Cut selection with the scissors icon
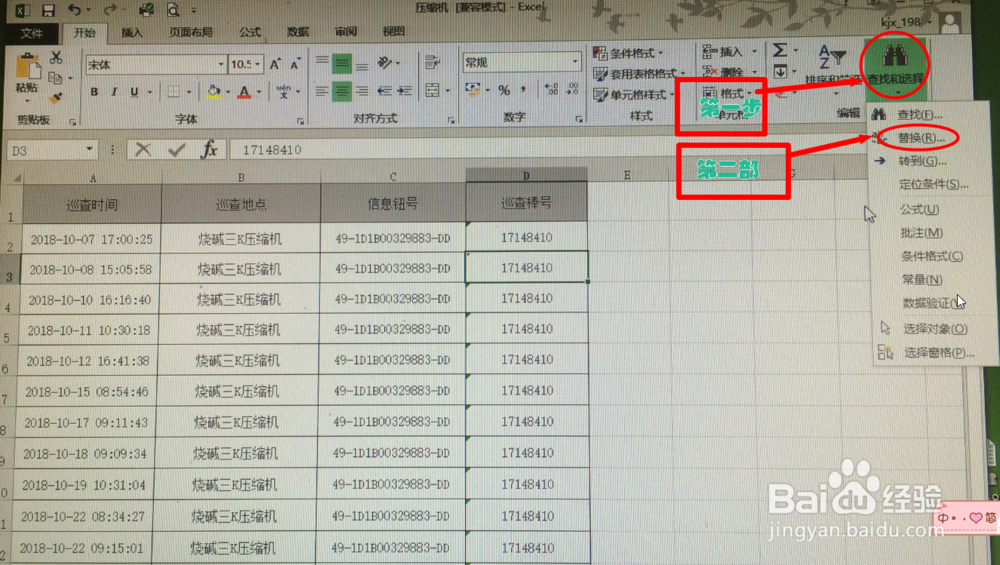 tap(56, 57)
